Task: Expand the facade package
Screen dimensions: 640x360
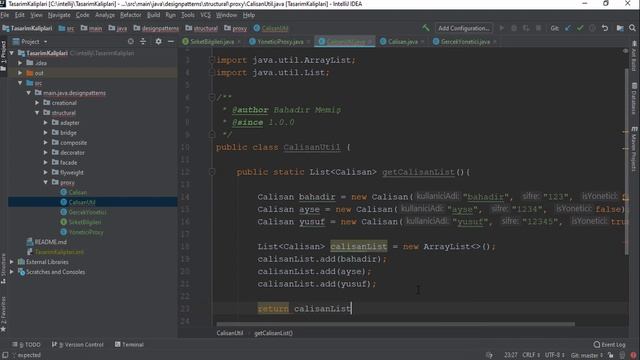Action: click(46, 162)
